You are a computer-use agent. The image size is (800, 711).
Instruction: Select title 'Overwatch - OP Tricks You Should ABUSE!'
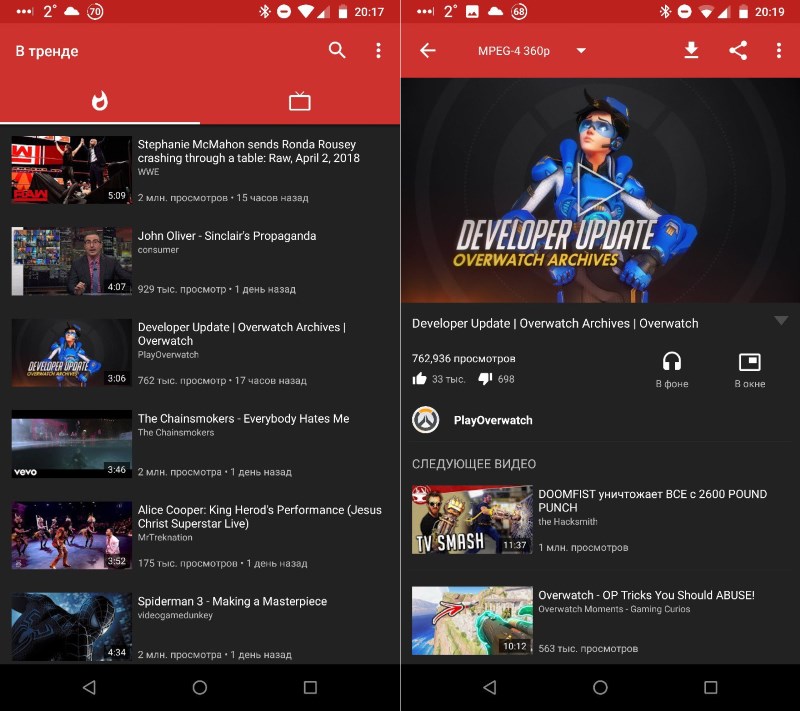click(646, 595)
